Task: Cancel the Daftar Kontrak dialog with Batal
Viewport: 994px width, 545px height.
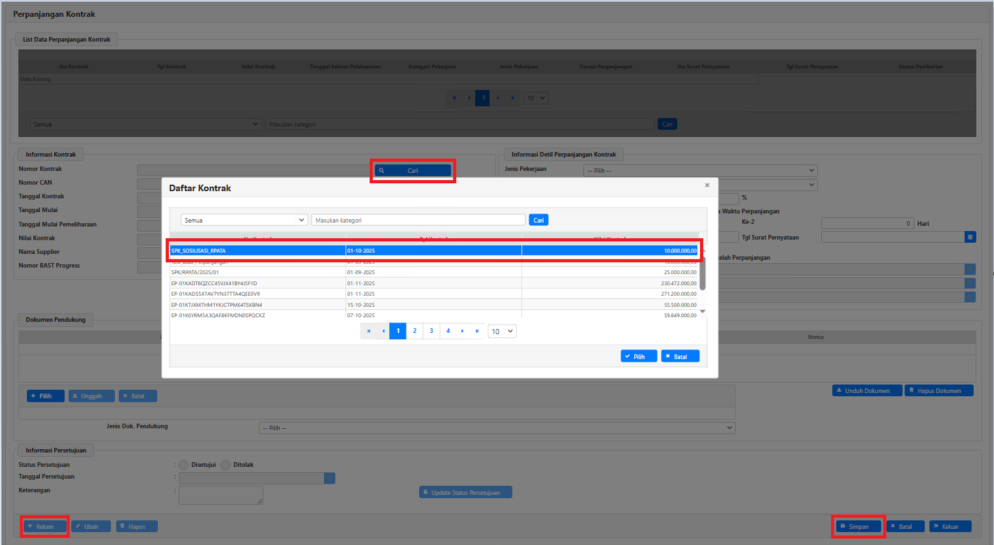Action: pyautogui.click(x=680, y=355)
